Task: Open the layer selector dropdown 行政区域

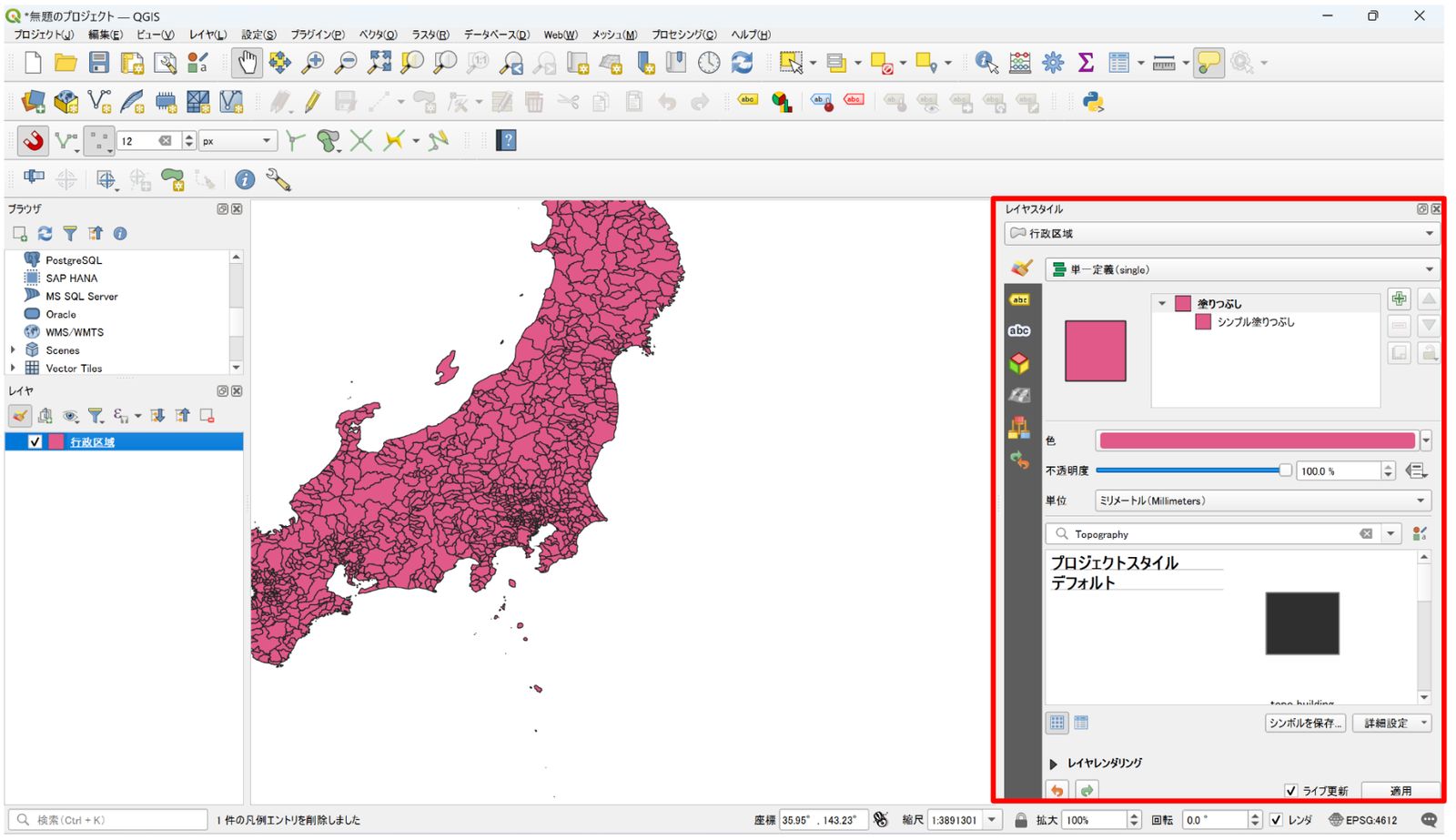Action: point(1221,234)
